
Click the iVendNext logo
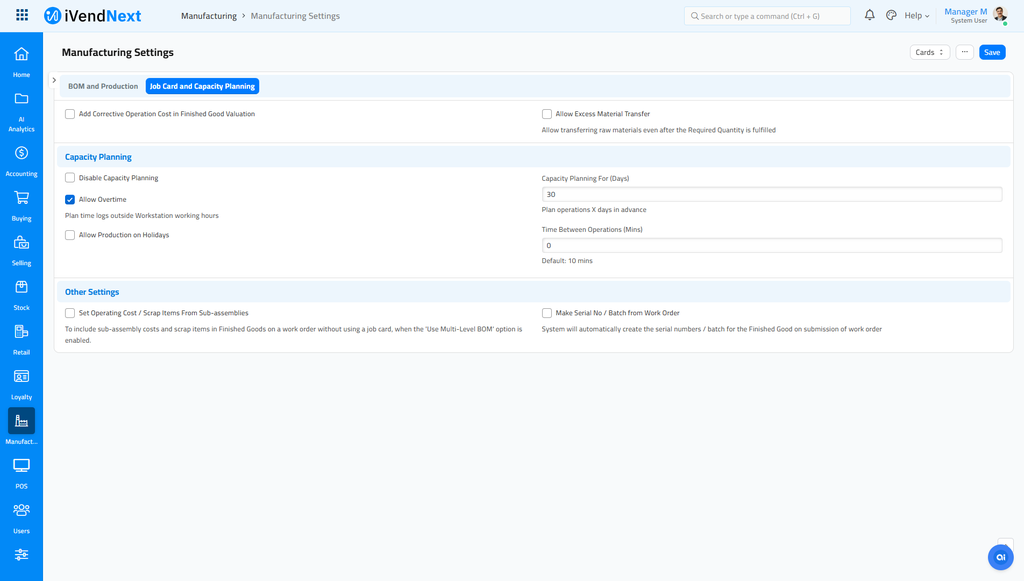click(92, 16)
